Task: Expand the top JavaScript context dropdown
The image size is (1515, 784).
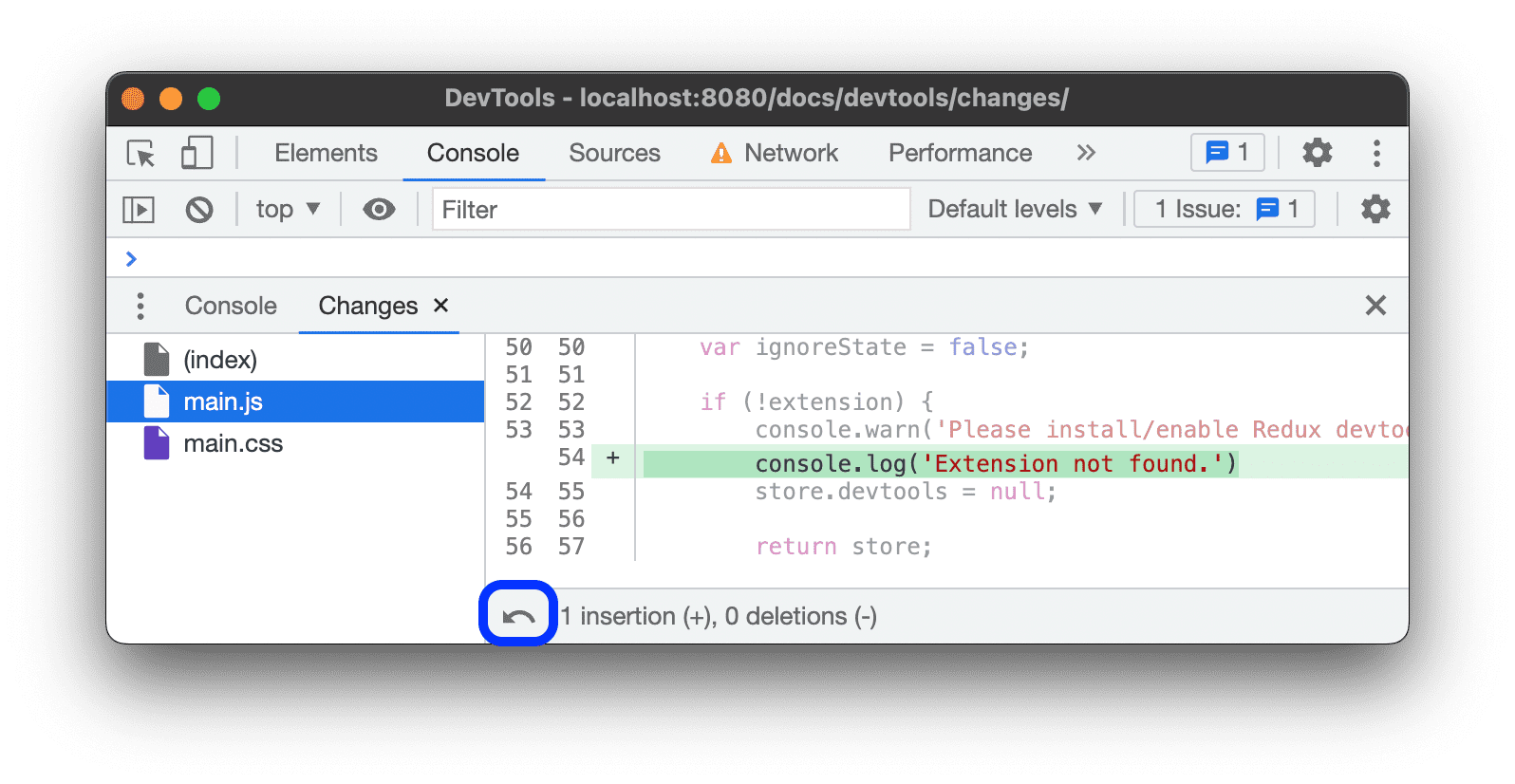Action: (287, 210)
